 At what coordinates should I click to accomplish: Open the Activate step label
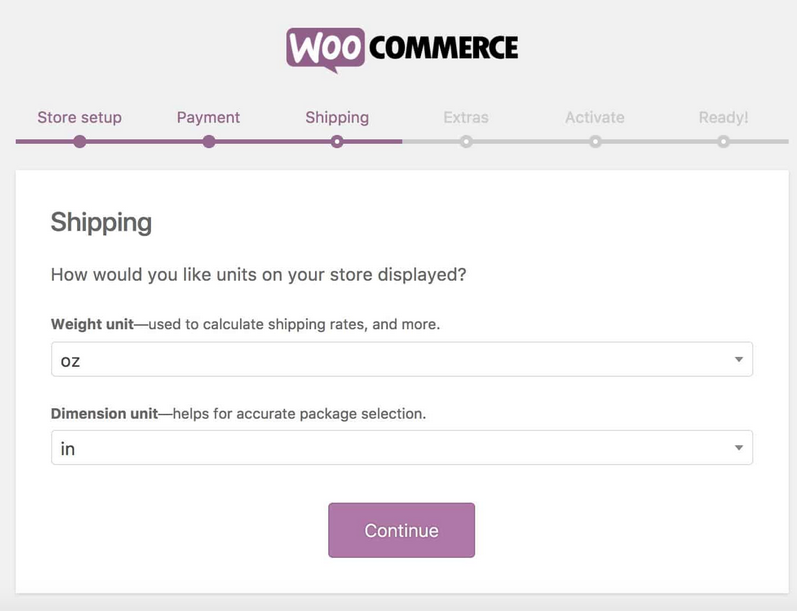(x=595, y=117)
